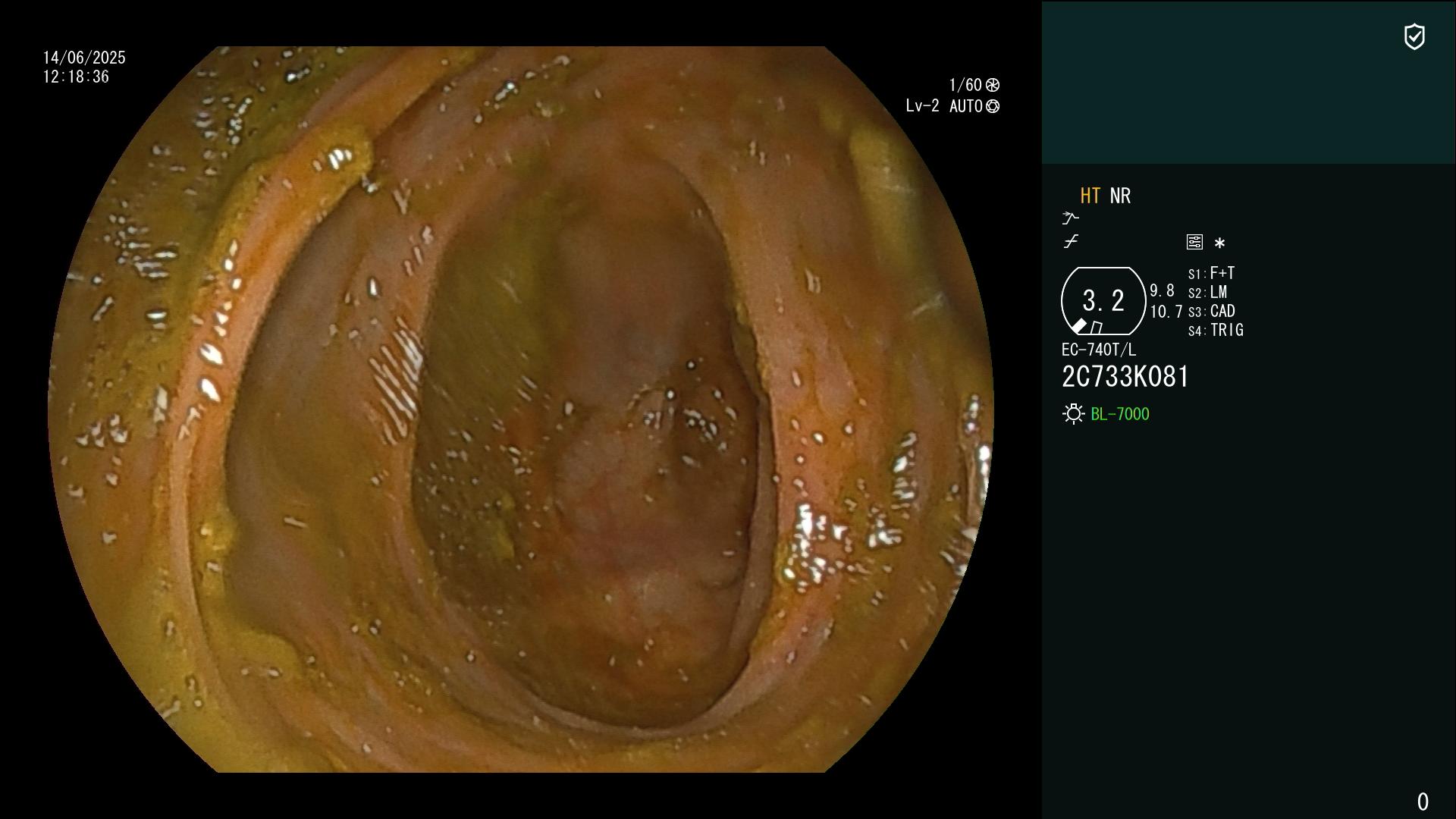The height and width of the screenshot is (819, 1456).
Task: Click the hollow square scope marker
Action: point(1097,328)
